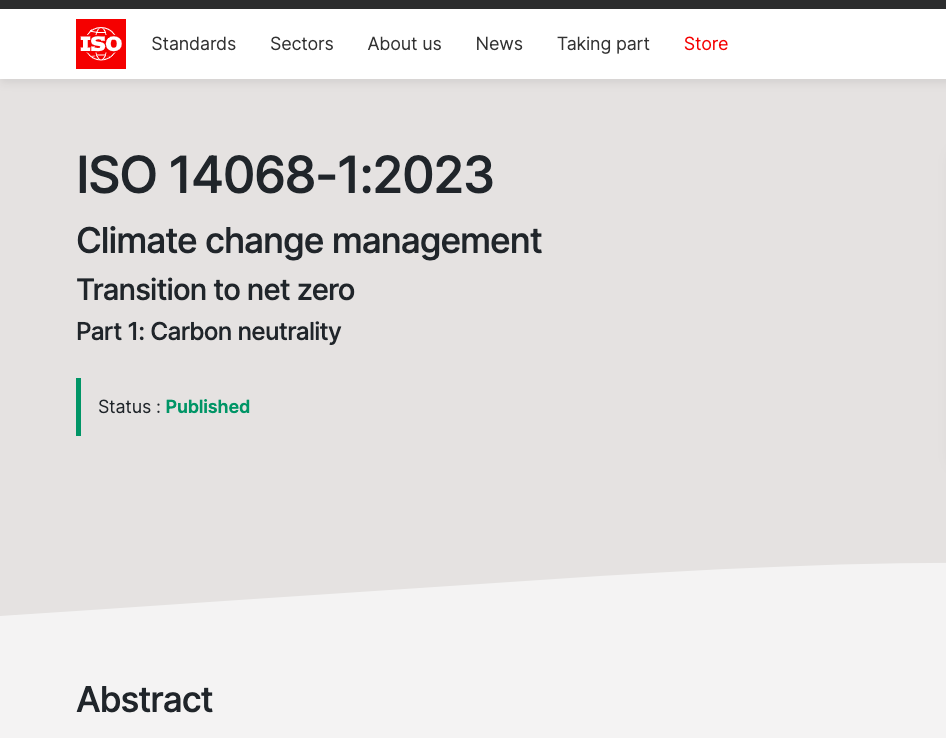Screen dimensions: 946x738
Task: Click the green vertical bar beside Status
Action: coord(78,407)
